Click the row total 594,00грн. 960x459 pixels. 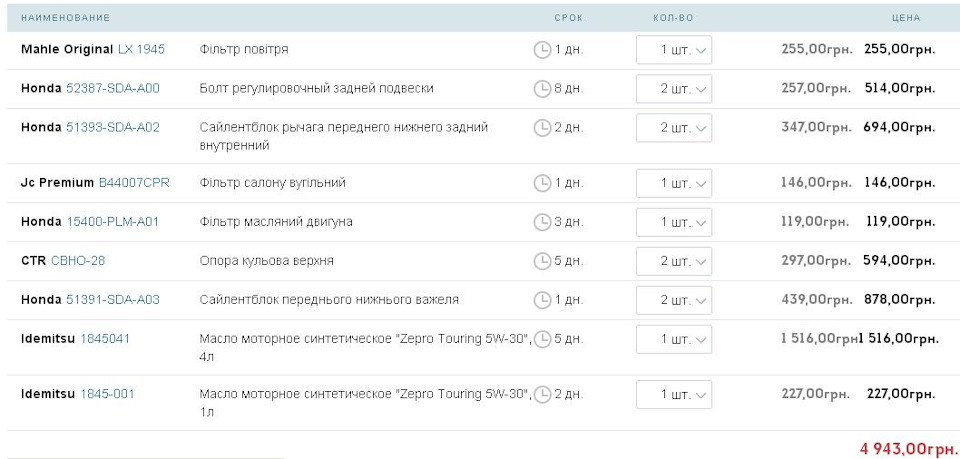coord(899,261)
